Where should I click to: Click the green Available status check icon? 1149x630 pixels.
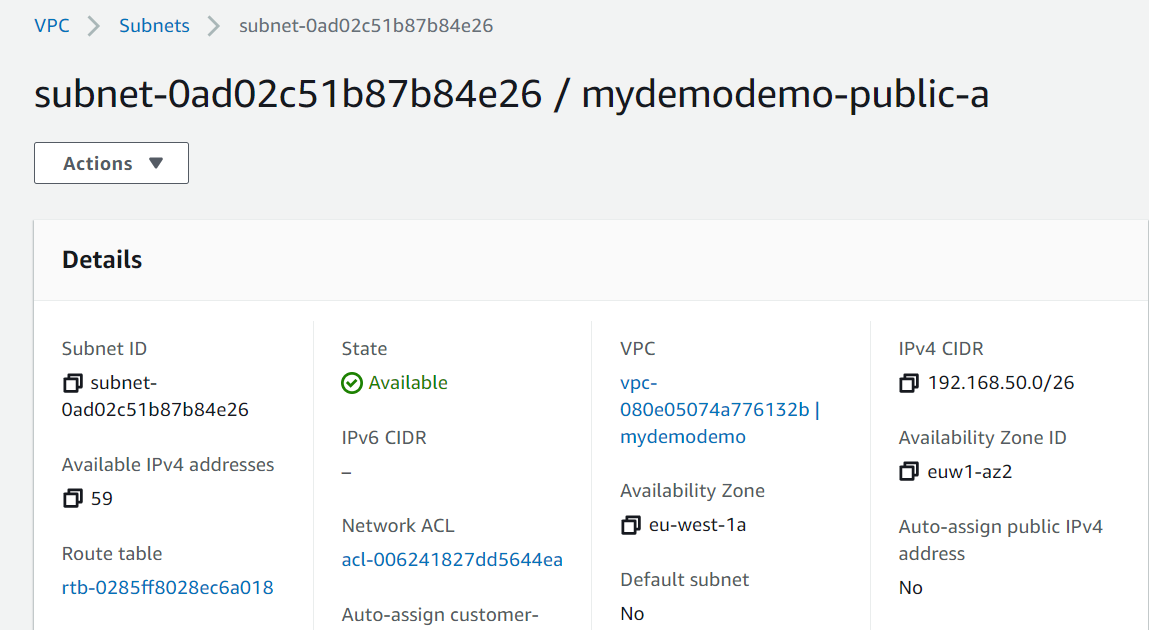point(352,383)
